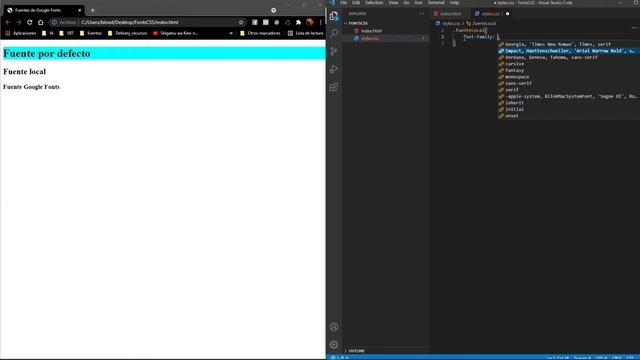Click the Chrome forward arrow
Screen dimensions: 640x360
pos(19,22)
